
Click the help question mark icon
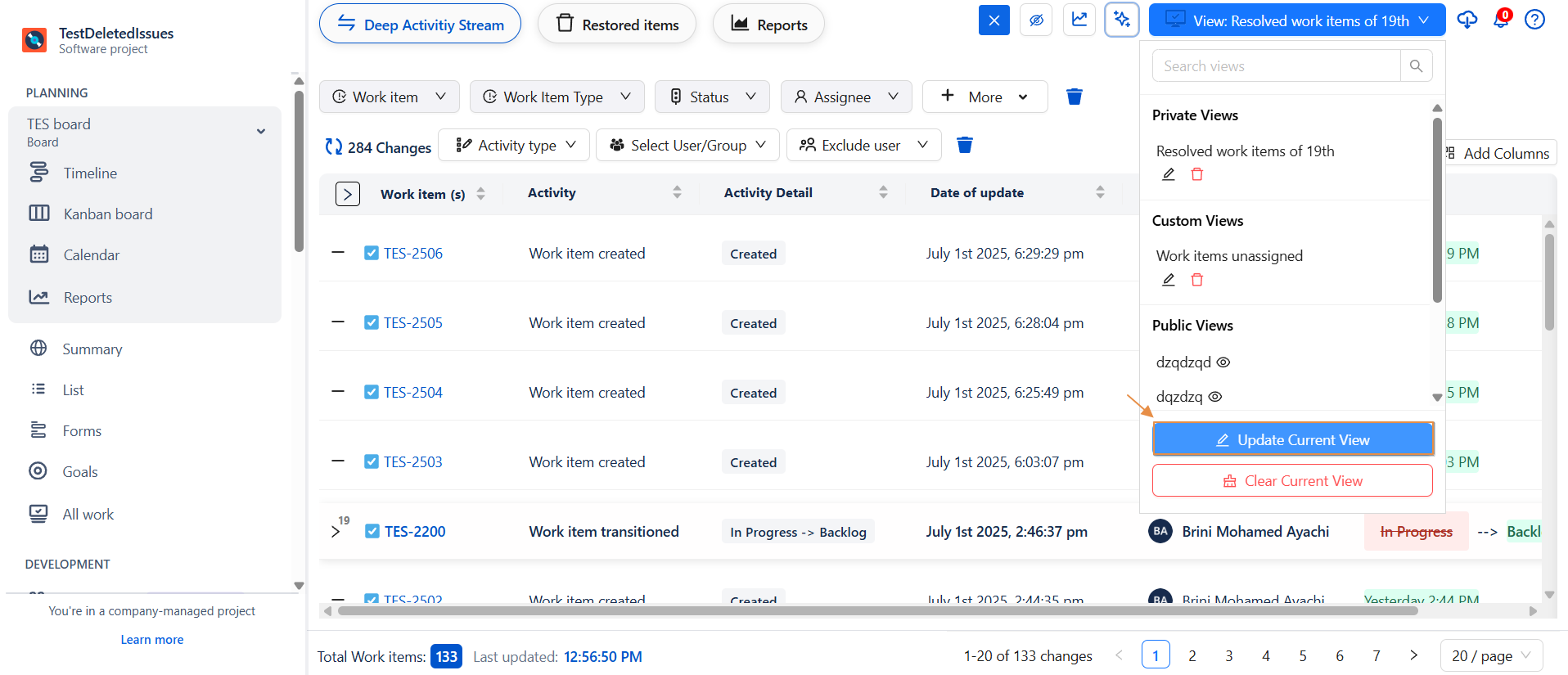[x=1534, y=20]
